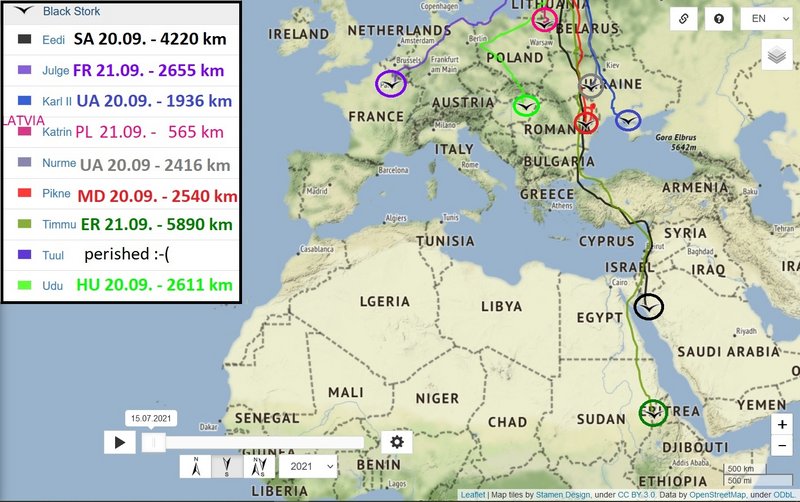800x502 pixels.
Task: Click the red stork marker near Romania
Action: pyautogui.click(x=586, y=123)
